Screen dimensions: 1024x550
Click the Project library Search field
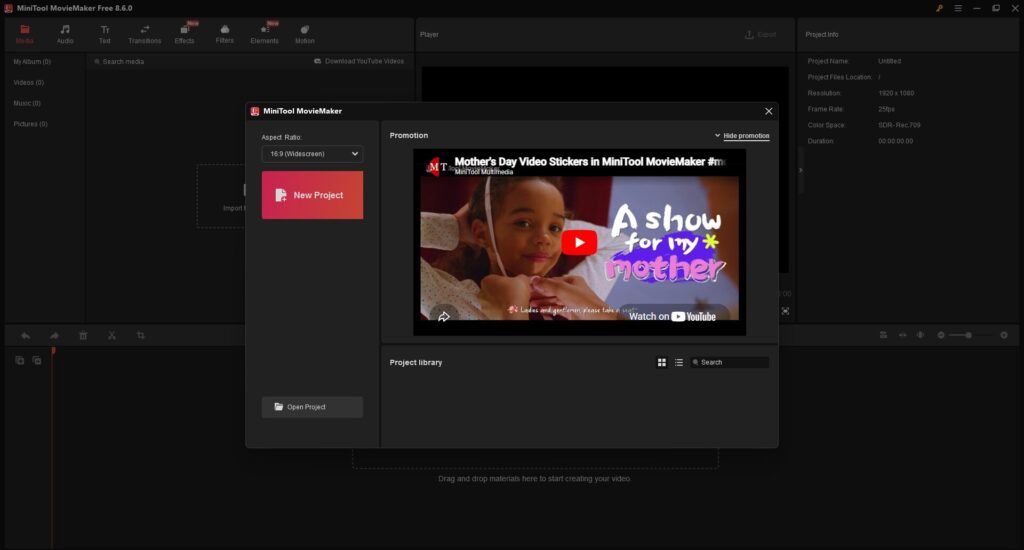729,363
